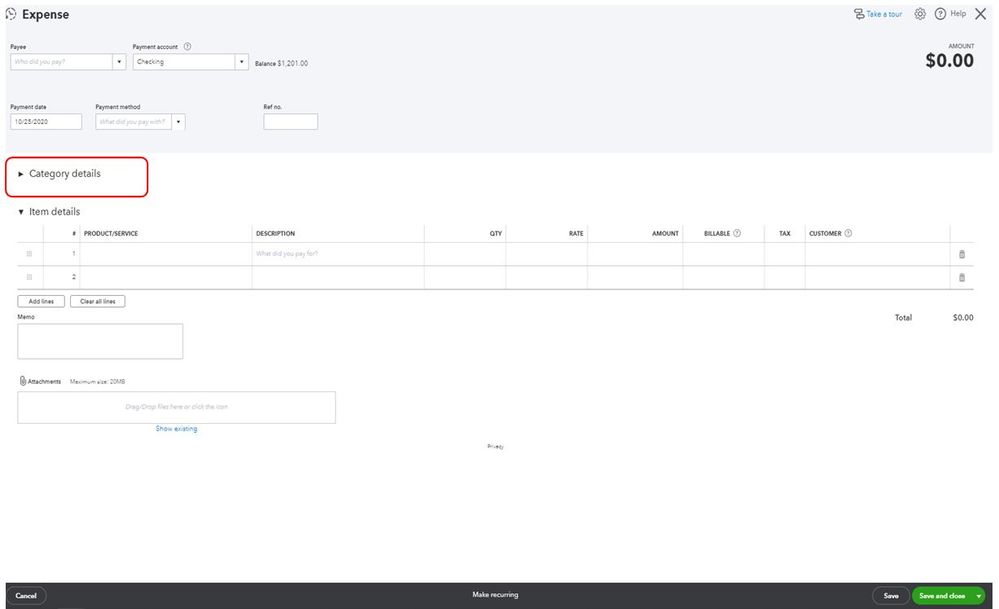Click the Take a tour link
999x609 pixels.
[x=884, y=14]
